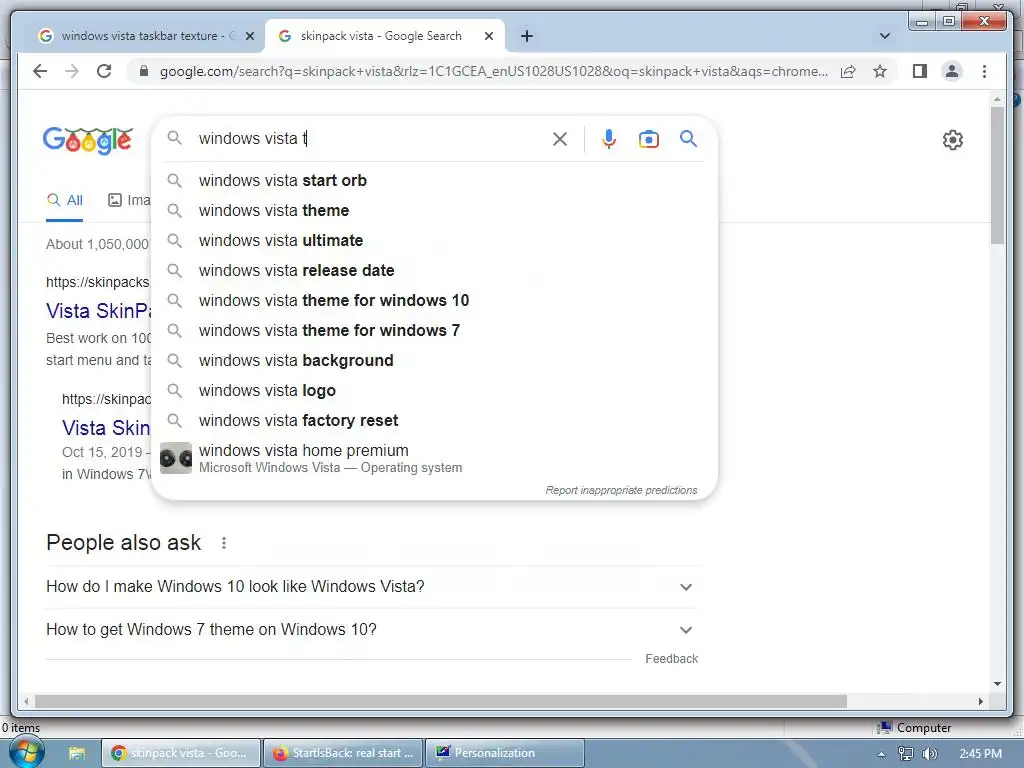This screenshot has height=768, width=1024.
Task: Bookmark this page with the star icon
Action: pos(880,71)
